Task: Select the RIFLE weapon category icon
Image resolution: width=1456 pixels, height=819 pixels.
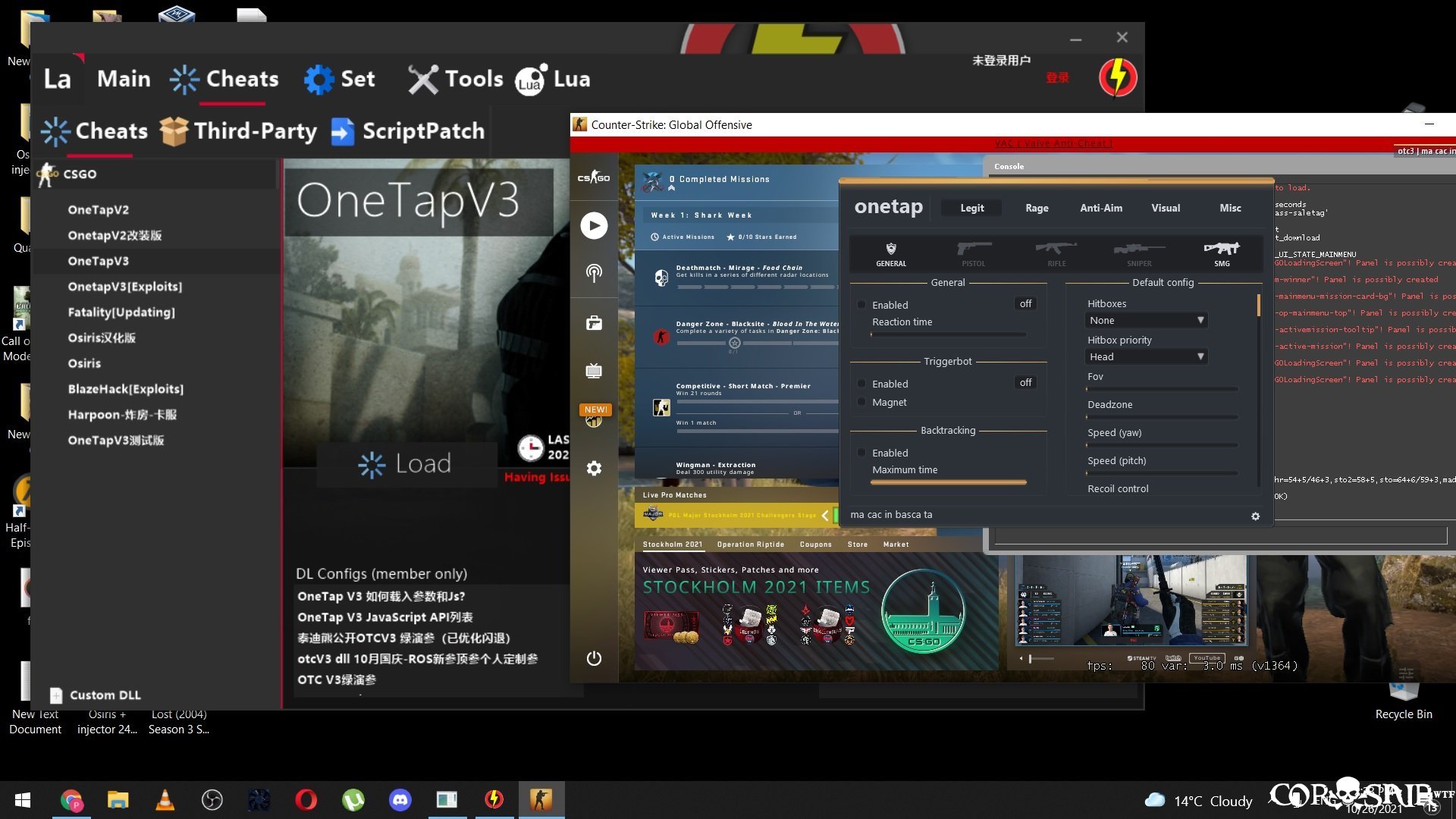Action: point(1056,254)
